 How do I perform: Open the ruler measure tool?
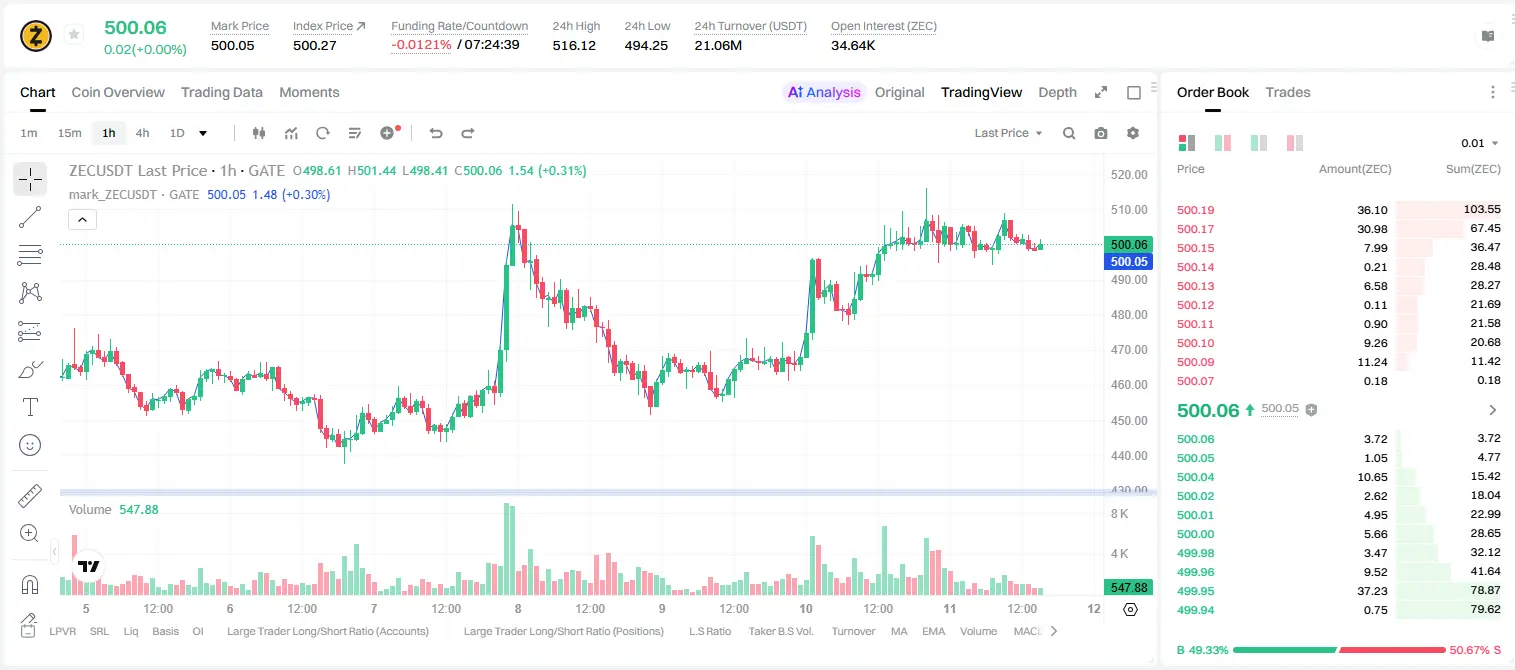30,496
